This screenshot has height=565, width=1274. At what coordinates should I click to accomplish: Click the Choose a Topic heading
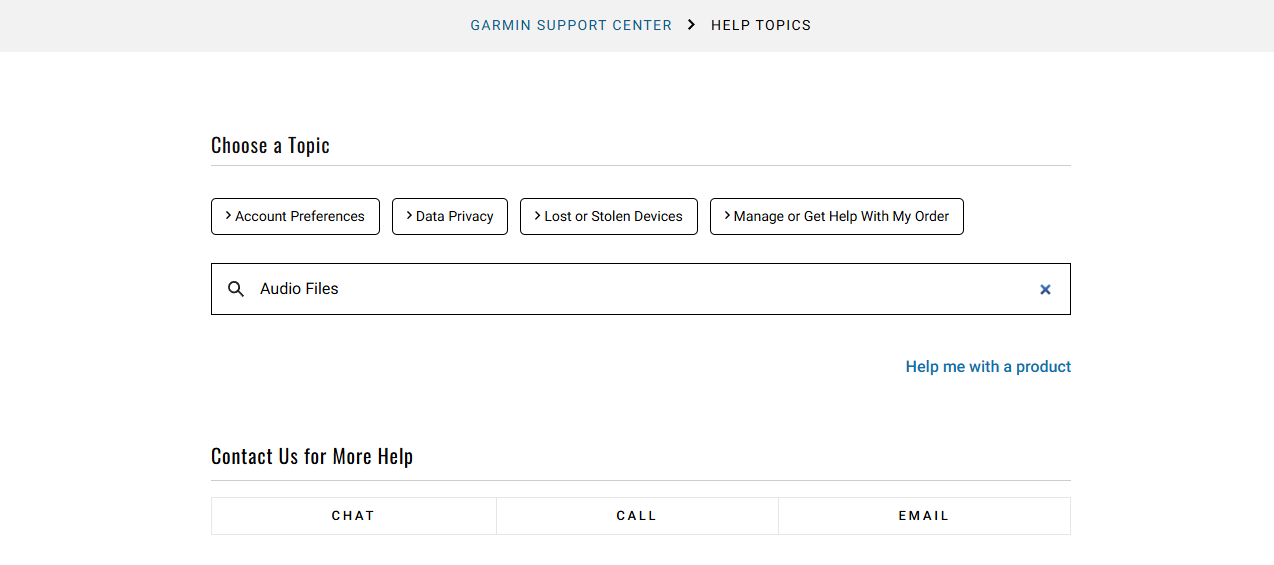coord(270,146)
